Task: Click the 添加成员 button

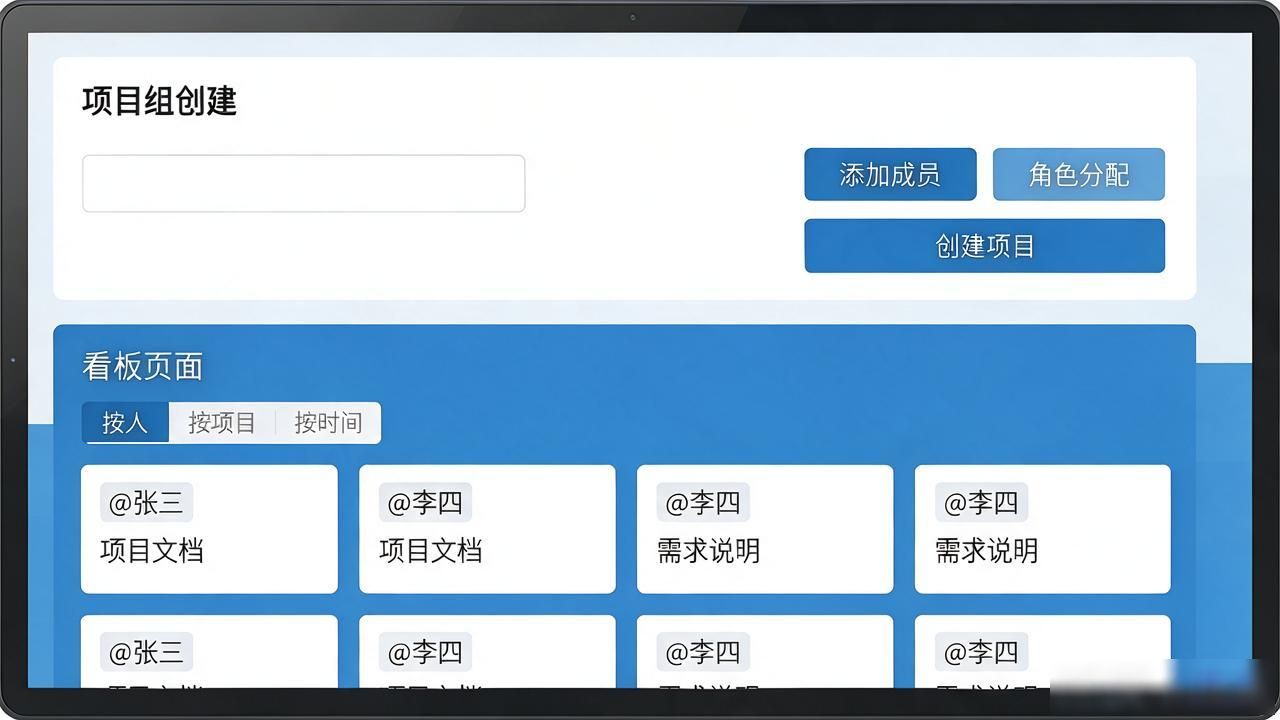Action: (890, 175)
